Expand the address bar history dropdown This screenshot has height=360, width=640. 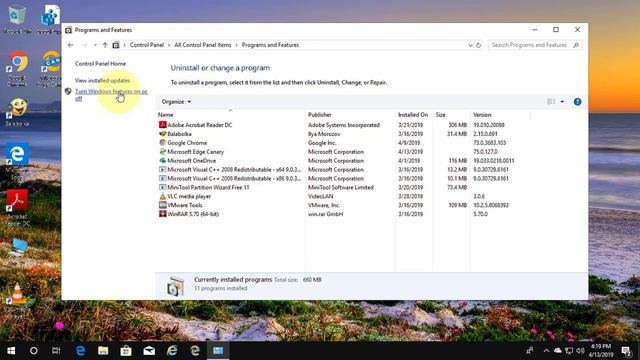pos(470,45)
